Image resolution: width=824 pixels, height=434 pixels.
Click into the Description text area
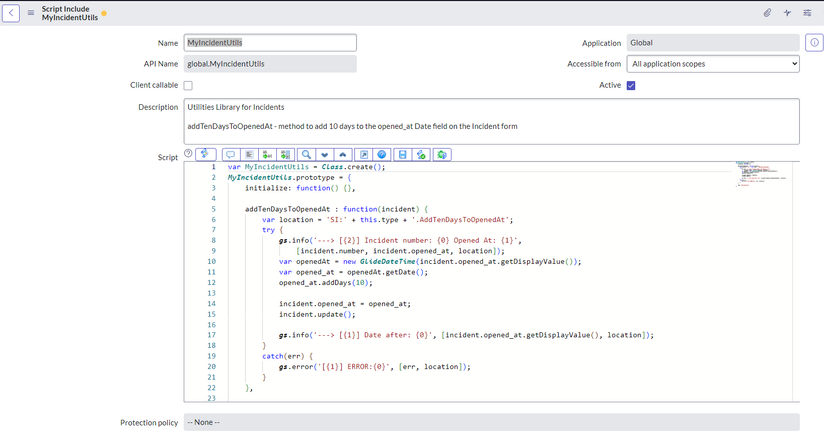(x=491, y=121)
